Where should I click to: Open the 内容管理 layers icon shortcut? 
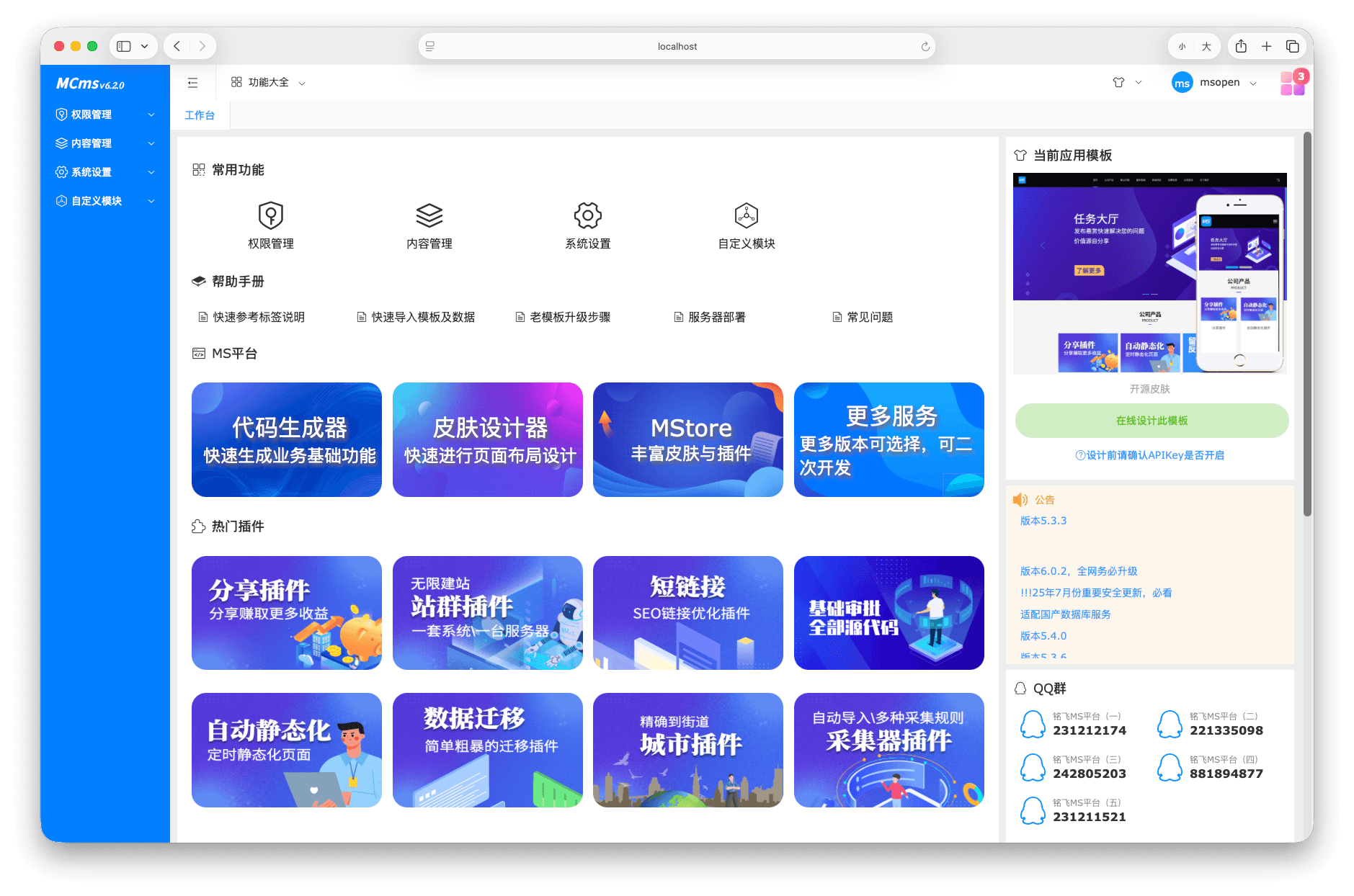[429, 215]
